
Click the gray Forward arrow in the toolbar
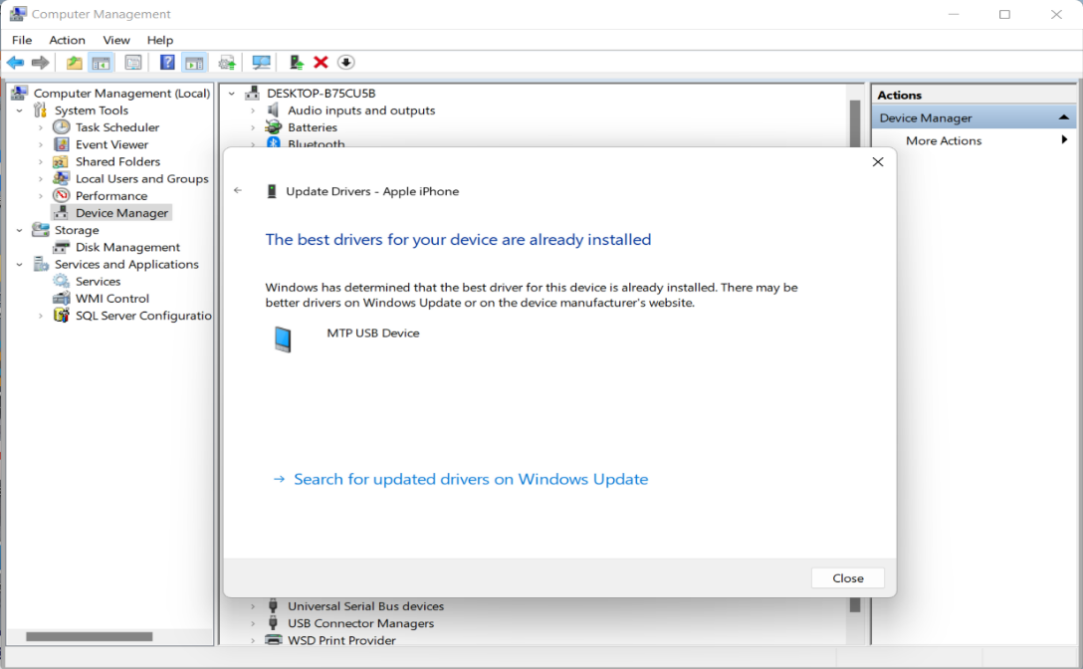[40, 63]
